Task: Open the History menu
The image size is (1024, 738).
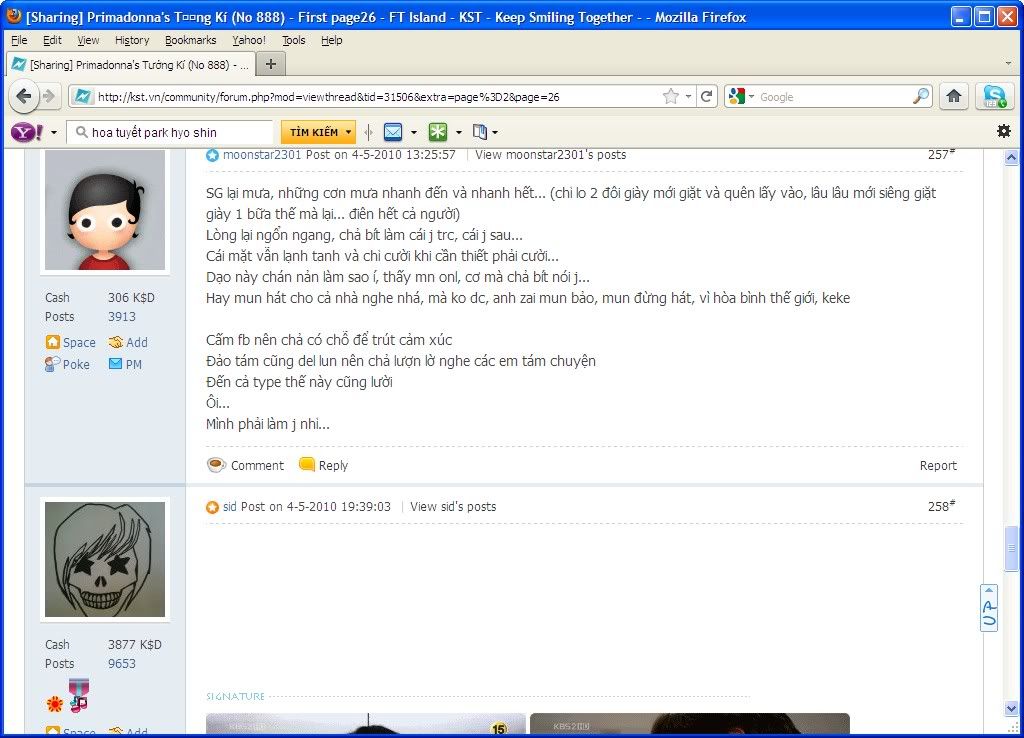Action: click(132, 40)
